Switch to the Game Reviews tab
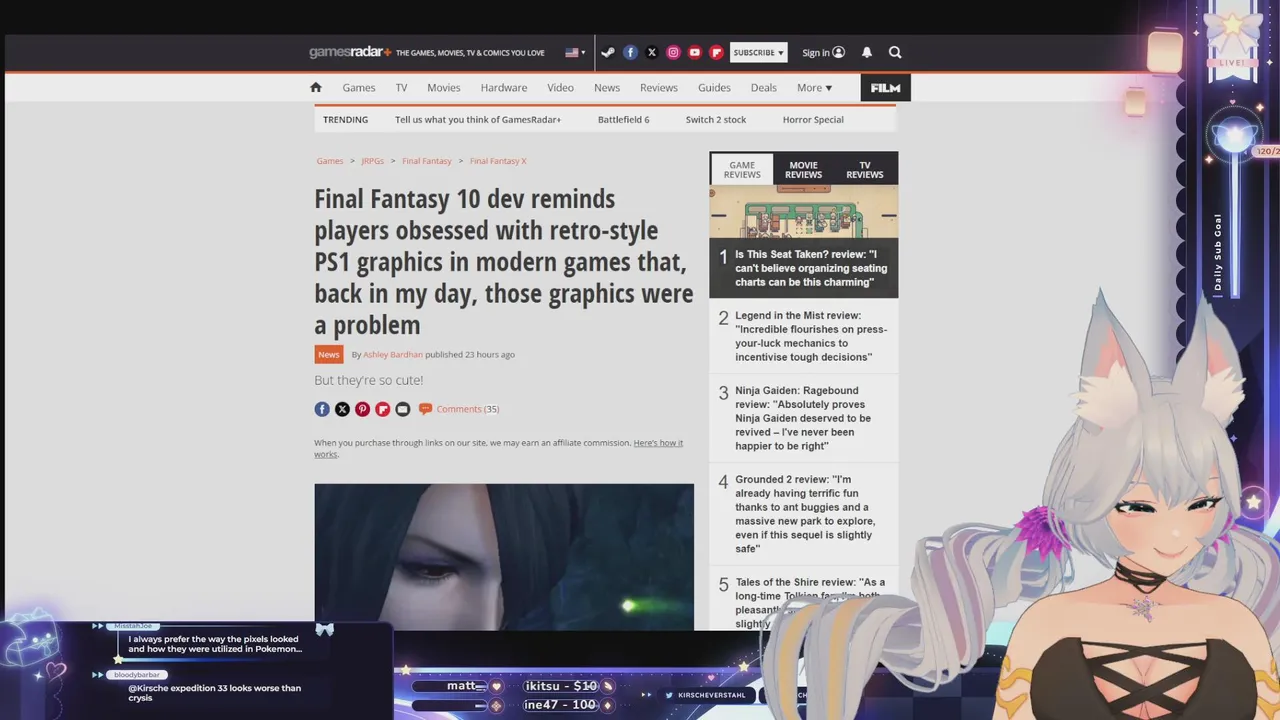 point(742,170)
